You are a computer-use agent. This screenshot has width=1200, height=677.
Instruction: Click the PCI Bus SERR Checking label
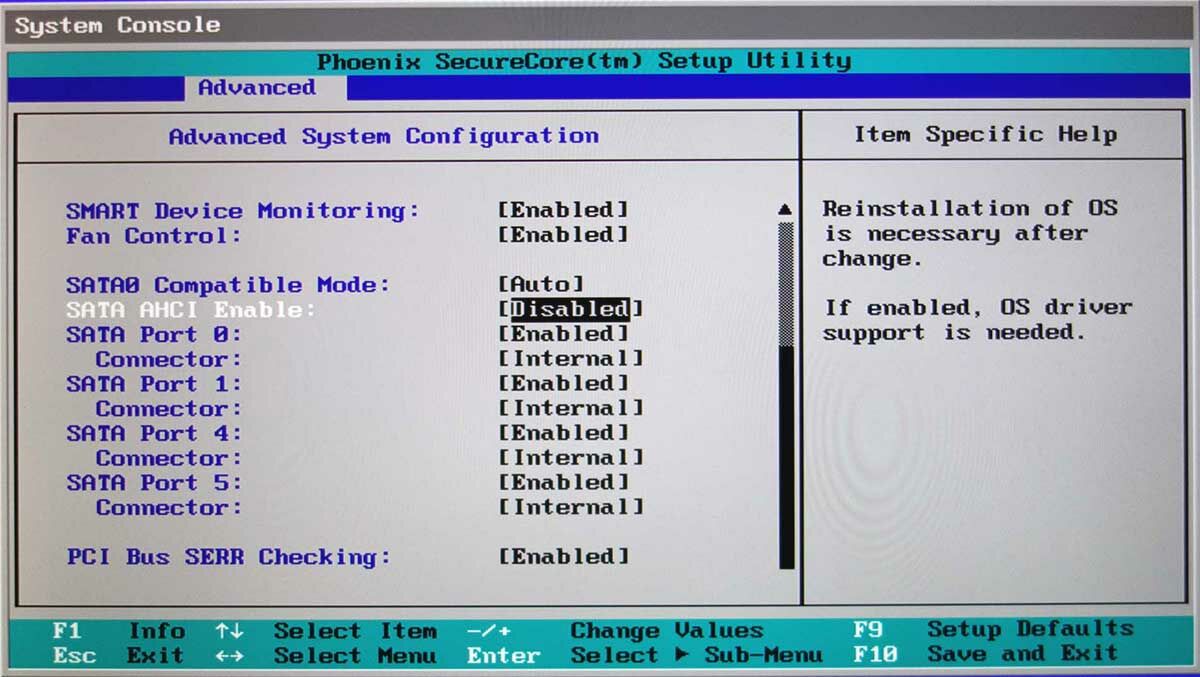pos(228,557)
